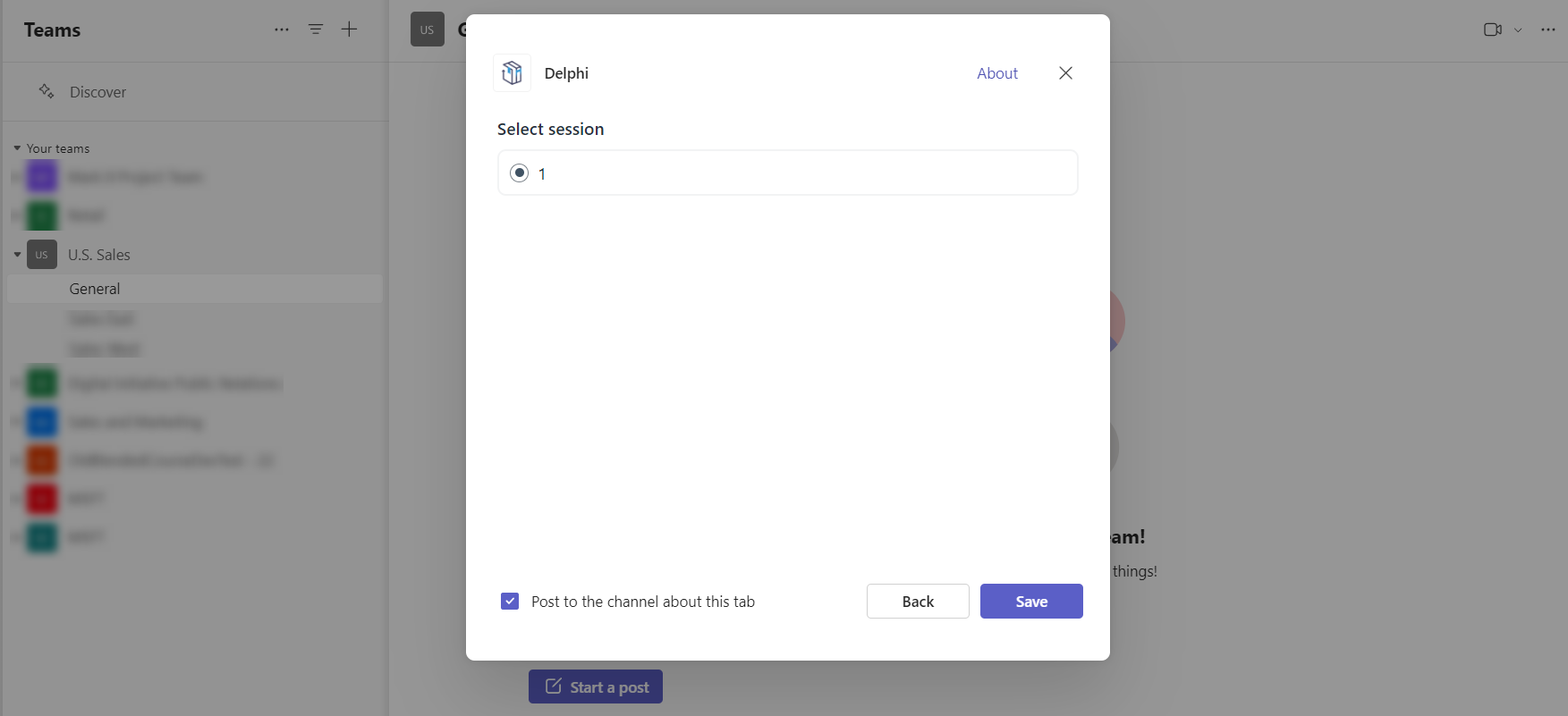Click the Delphi app icon in the dialog
Image resolution: width=1568 pixels, height=716 pixels.
(x=512, y=72)
